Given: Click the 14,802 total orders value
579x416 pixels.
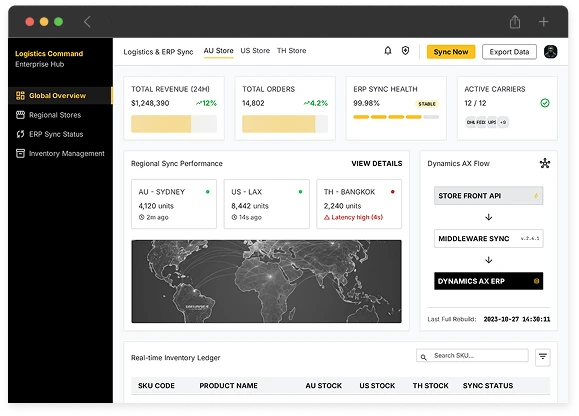Looking at the screenshot, I should click(x=253, y=103).
